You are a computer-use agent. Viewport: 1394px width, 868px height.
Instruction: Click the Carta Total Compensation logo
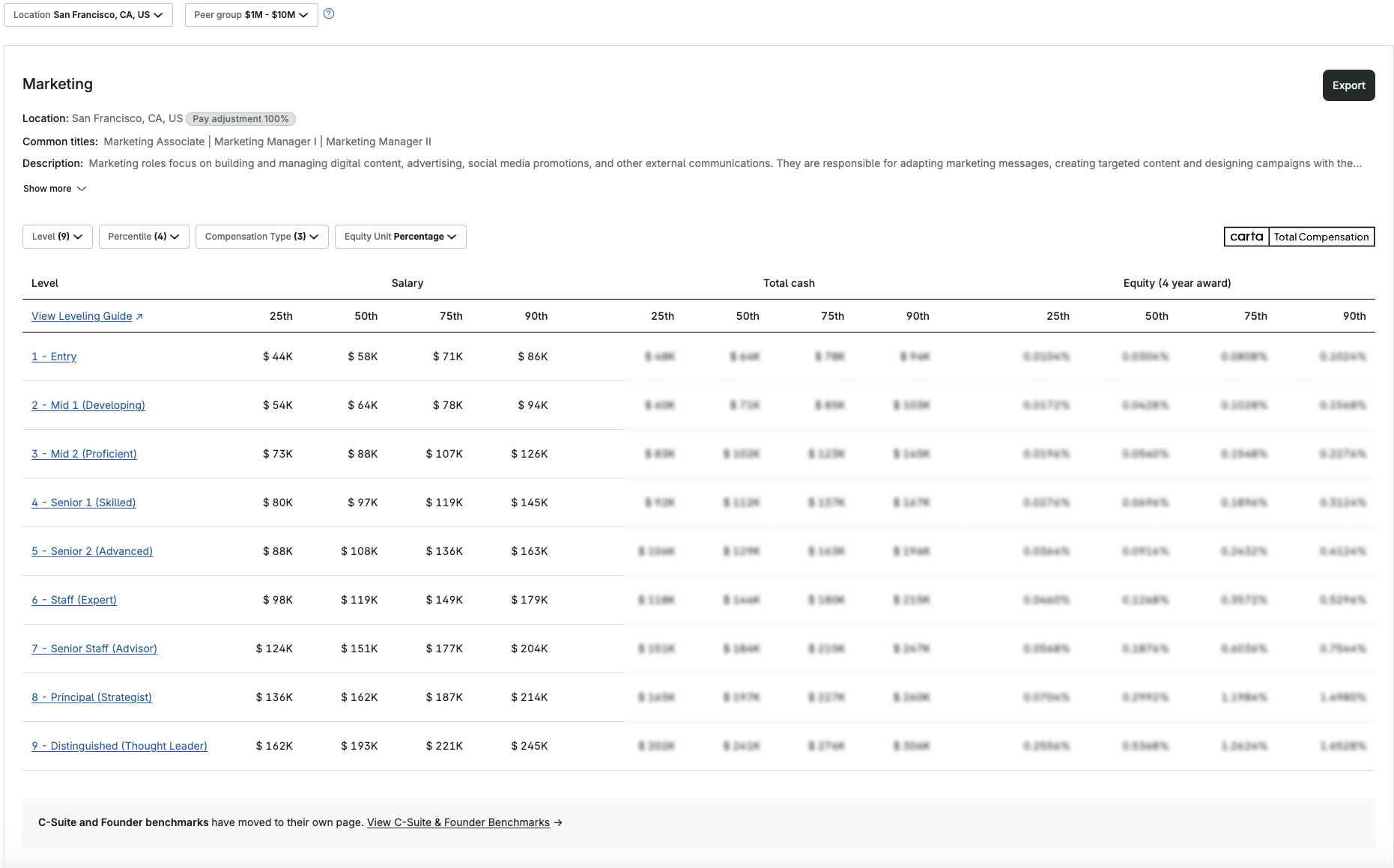coord(1299,237)
